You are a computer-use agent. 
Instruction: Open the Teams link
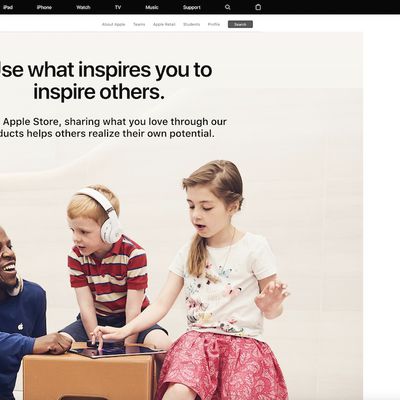[x=139, y=24]
